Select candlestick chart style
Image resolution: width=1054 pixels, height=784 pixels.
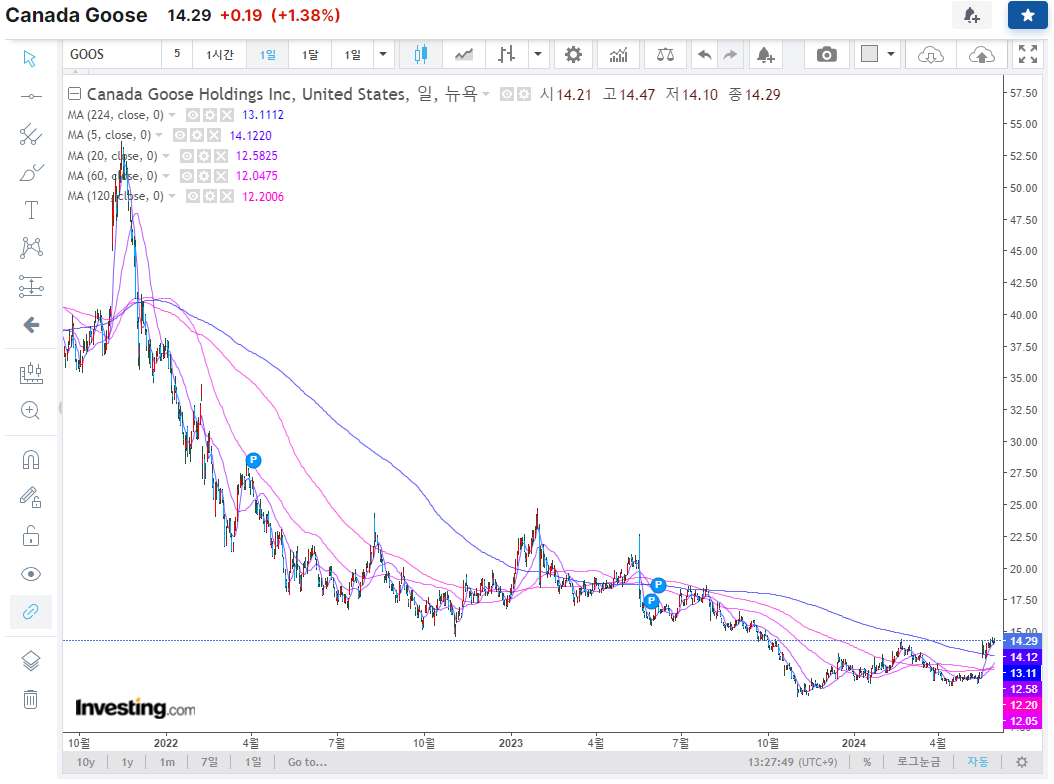point(421,54)
